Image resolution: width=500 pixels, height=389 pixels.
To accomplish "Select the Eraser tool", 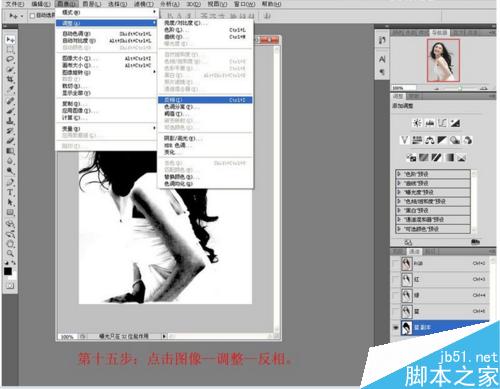I will pos(10,141).
